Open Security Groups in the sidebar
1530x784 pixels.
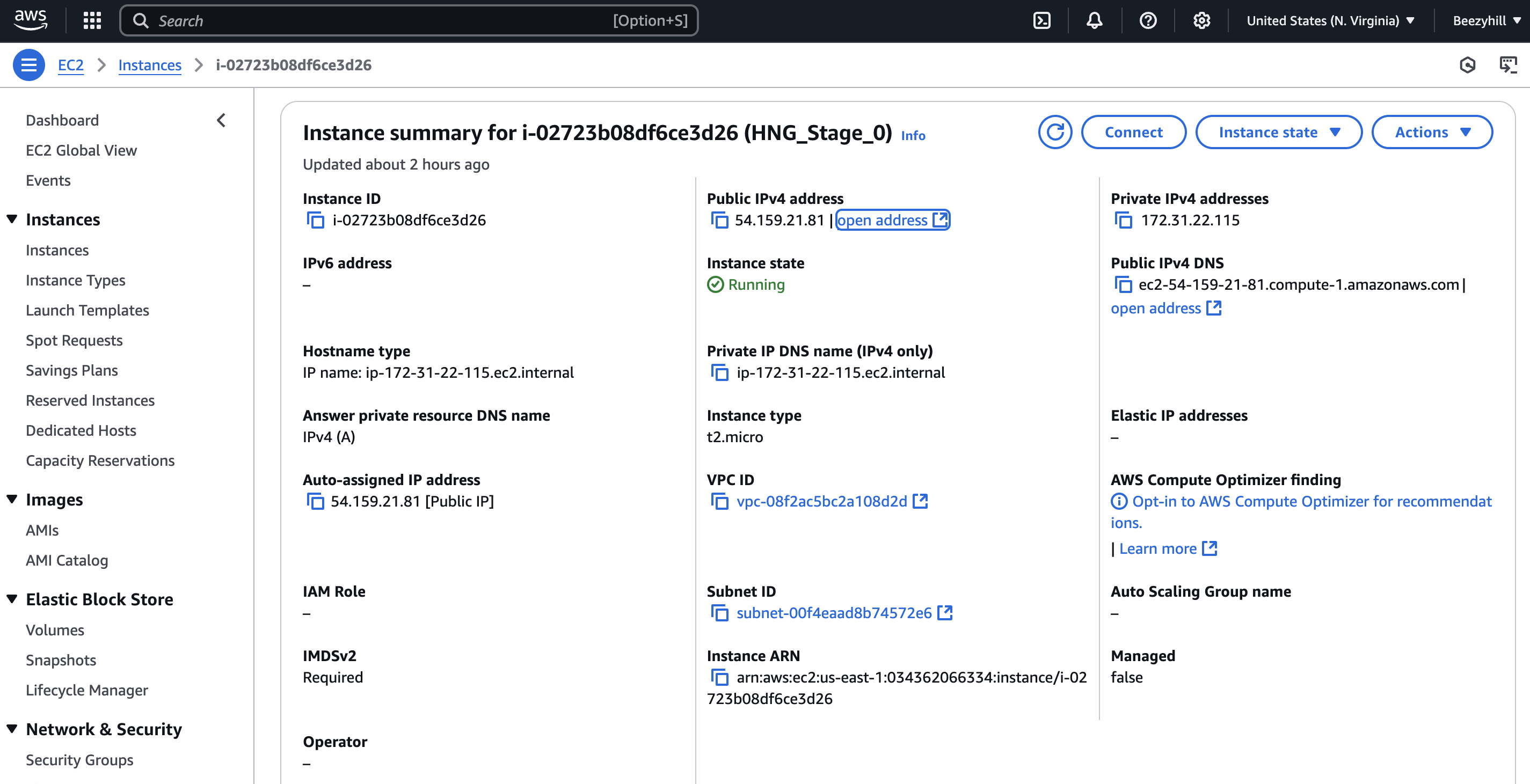point(79,760)
